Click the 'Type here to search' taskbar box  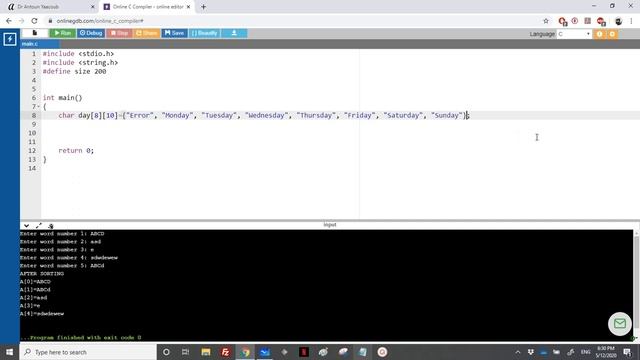tap(88, 352)
